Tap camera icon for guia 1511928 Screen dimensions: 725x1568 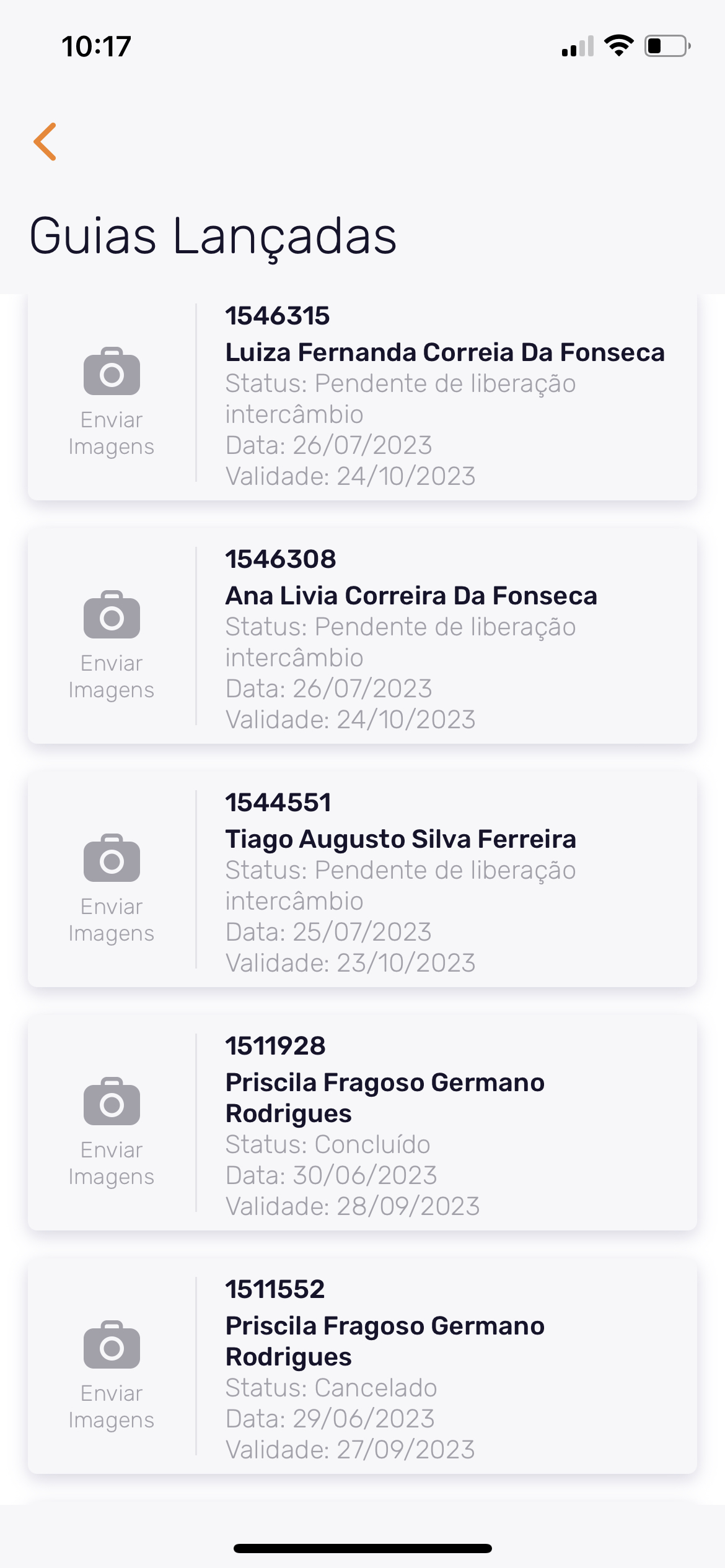tap(112, 1102)
